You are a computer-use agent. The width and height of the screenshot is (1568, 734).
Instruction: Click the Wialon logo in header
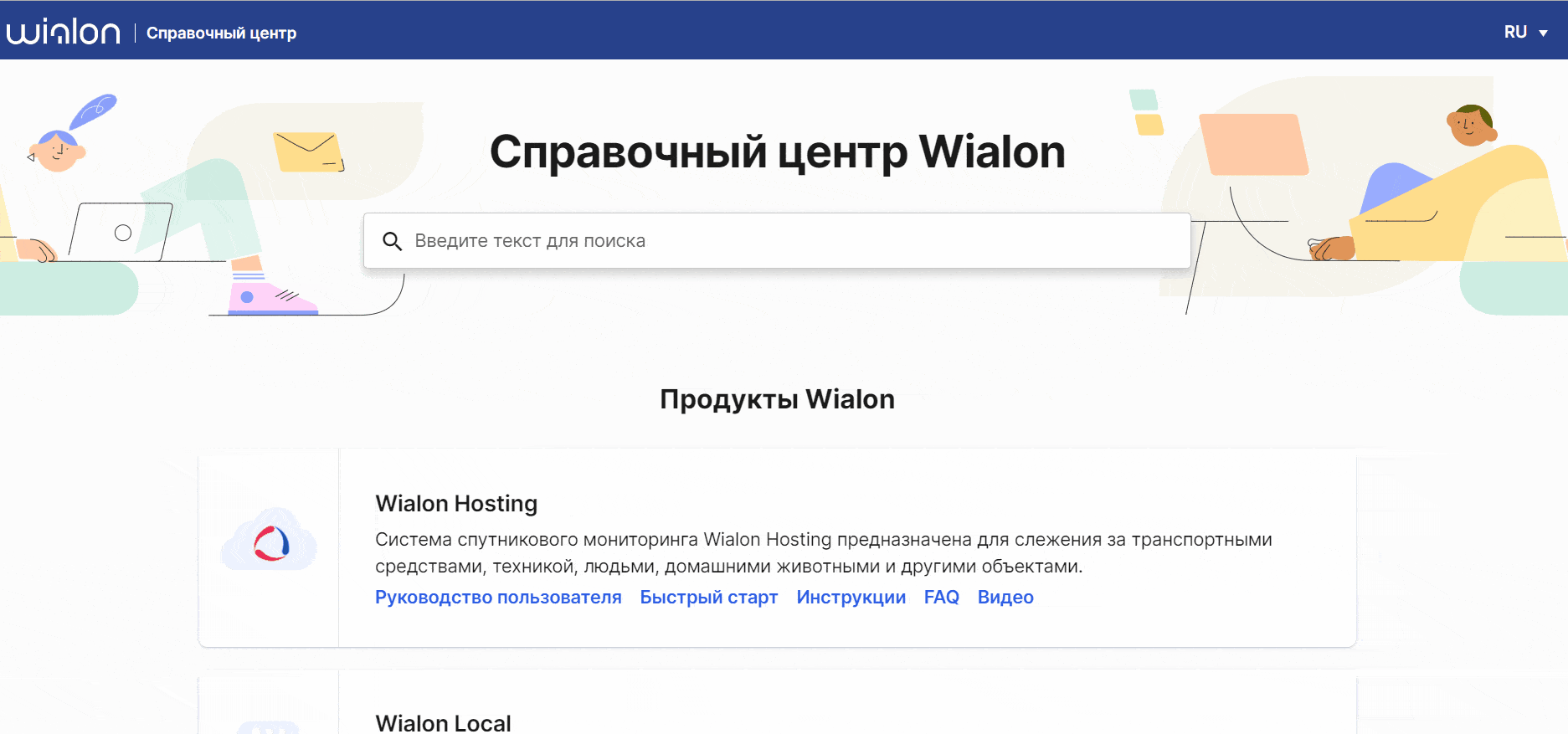[x=64, y=32]
